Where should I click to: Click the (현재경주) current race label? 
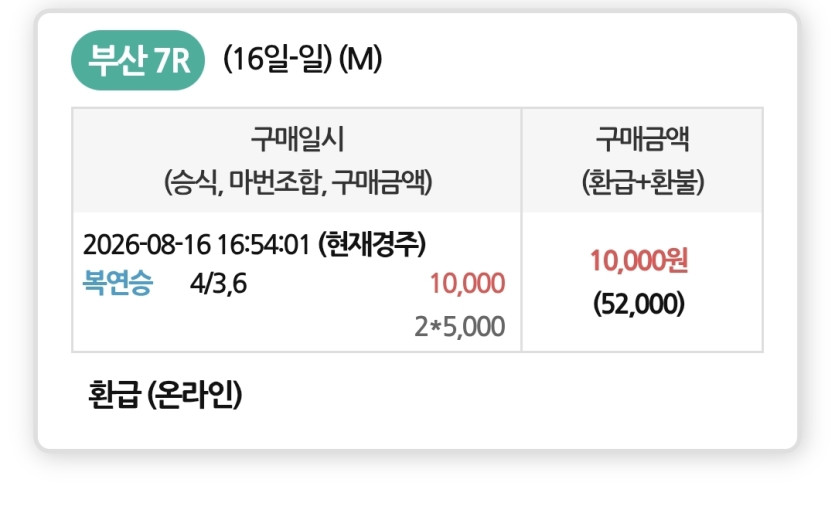[372, 245]
